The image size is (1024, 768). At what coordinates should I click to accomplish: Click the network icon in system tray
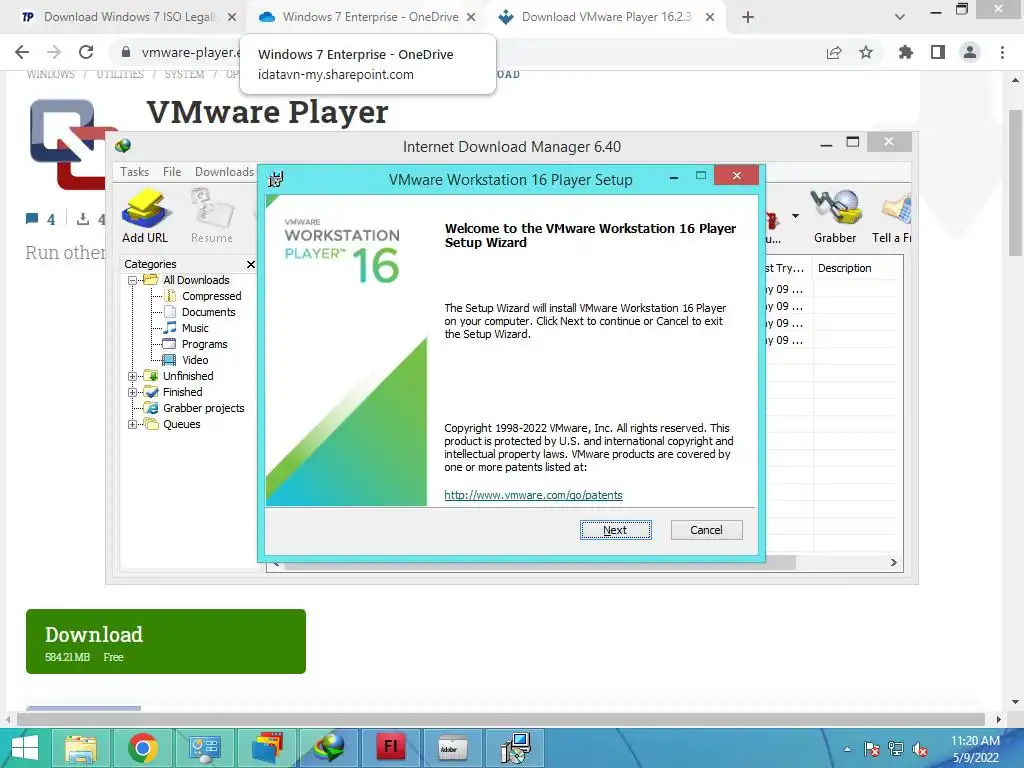[896, 750]
